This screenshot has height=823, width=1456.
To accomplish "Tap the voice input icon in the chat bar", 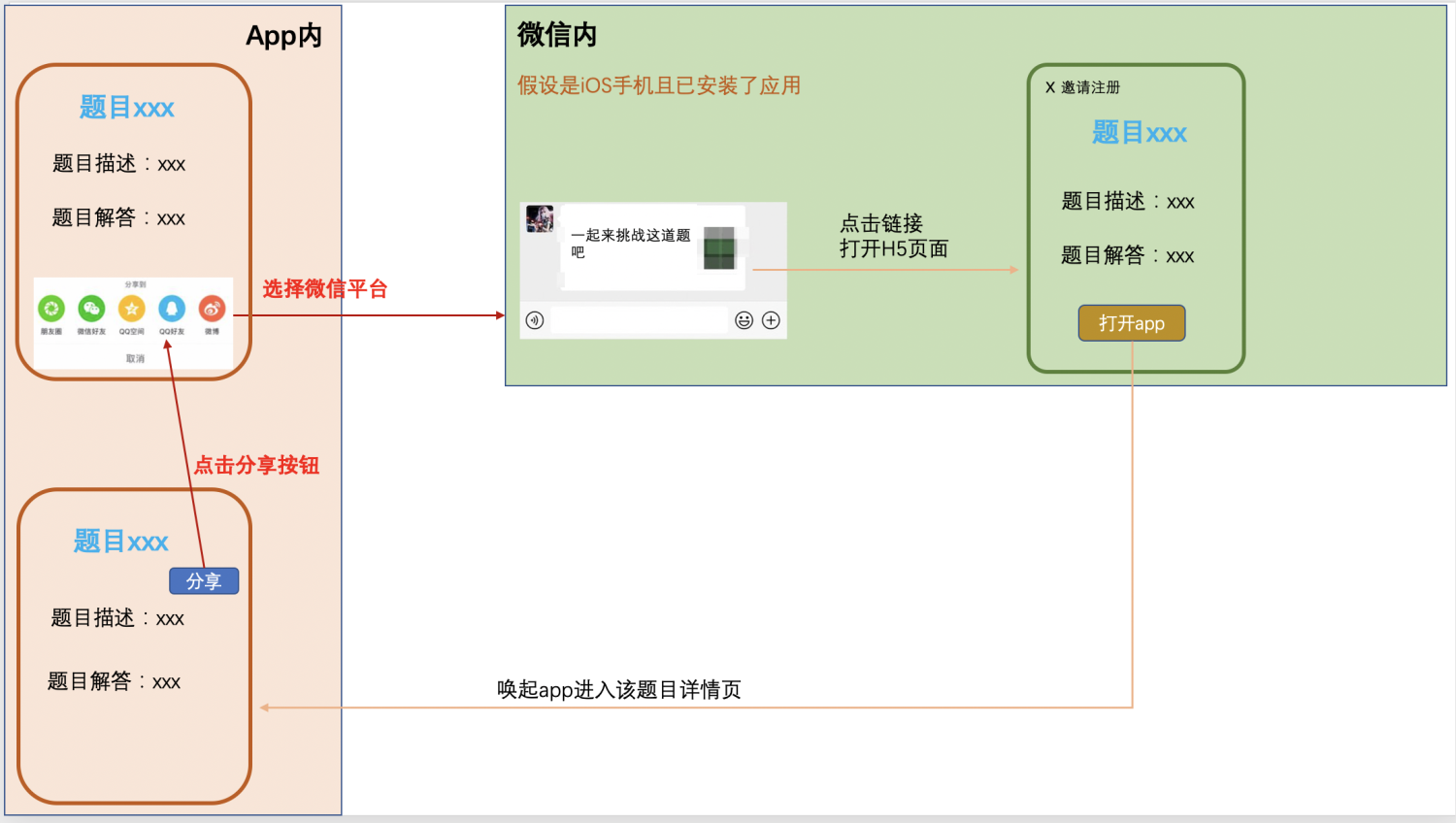I will click(x=535, y=320).
